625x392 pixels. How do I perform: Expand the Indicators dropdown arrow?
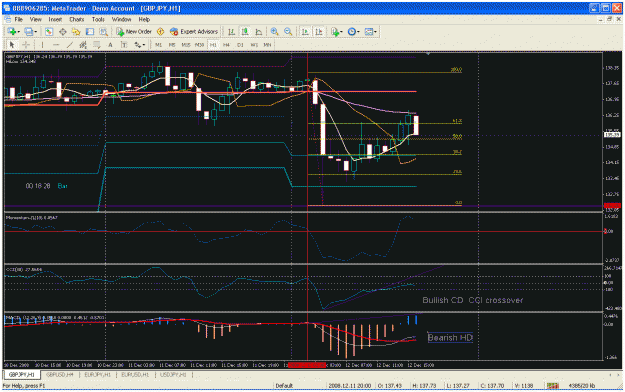coord(341,32)
